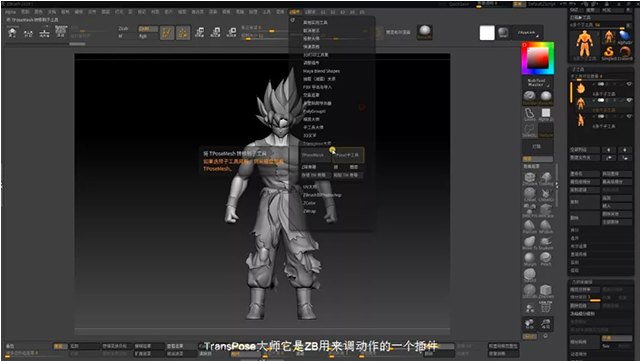Open the Texture selector slot
This screenshot has height=361, width=640.
[x=546, y=131]
